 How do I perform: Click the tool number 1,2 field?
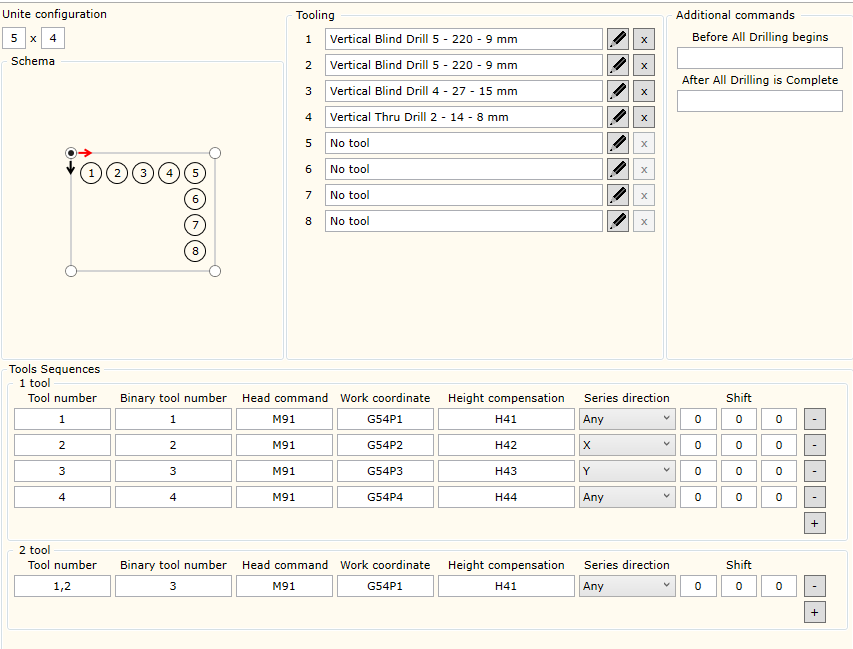point(62,586)
